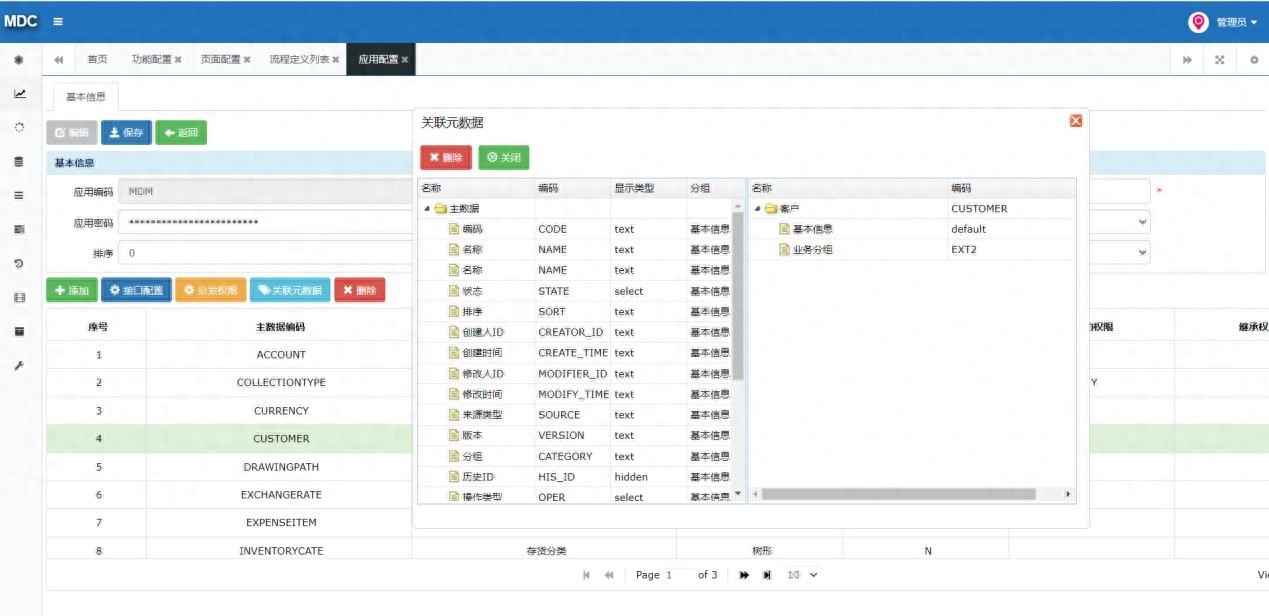Click the horizontal scrollbar of right tree
Viewport: 1269px width, 616px height.
tap(901, 494)
